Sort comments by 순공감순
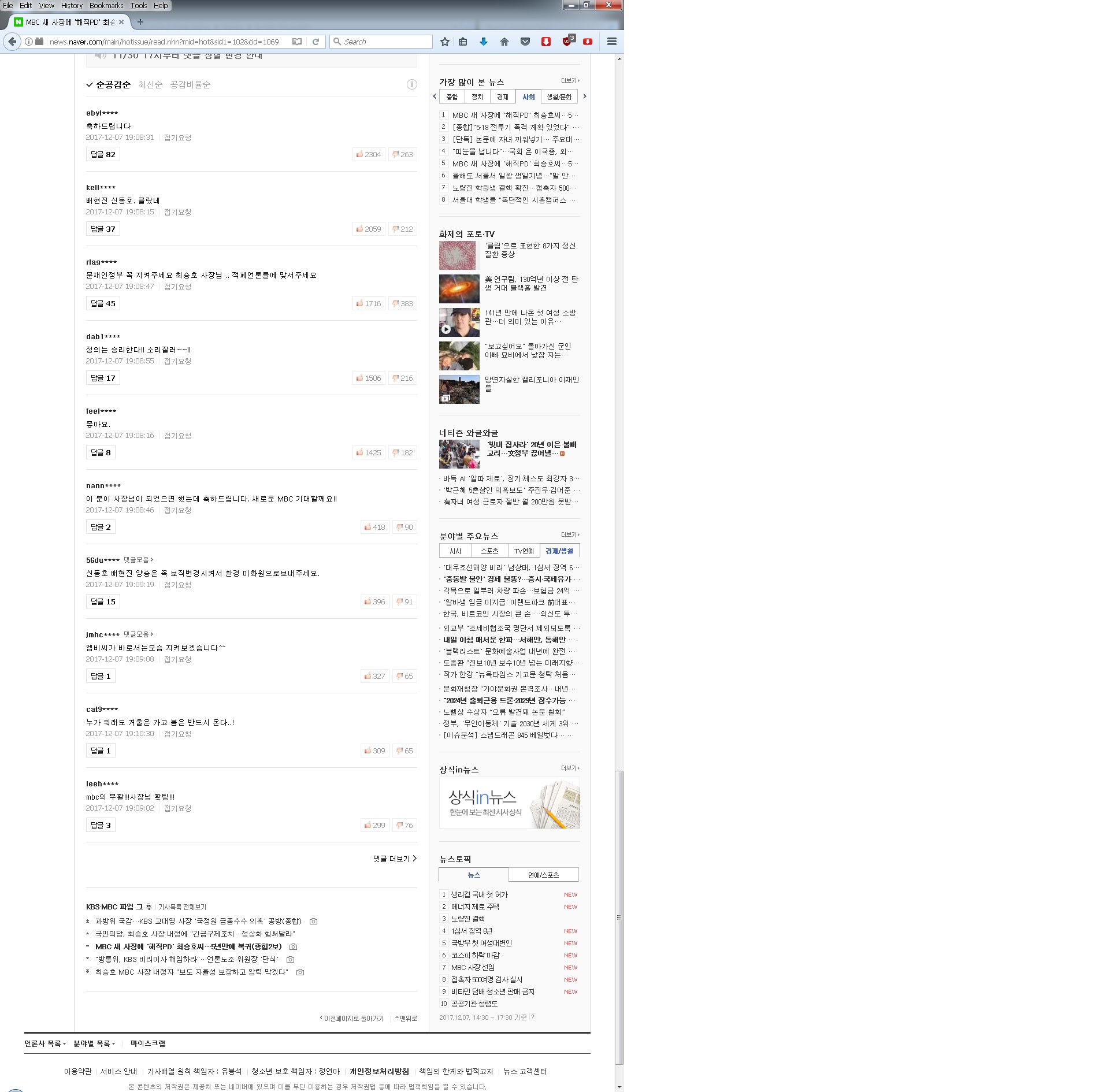Viewport: 1106px width, 1092px height. click(x=113, y=84)
